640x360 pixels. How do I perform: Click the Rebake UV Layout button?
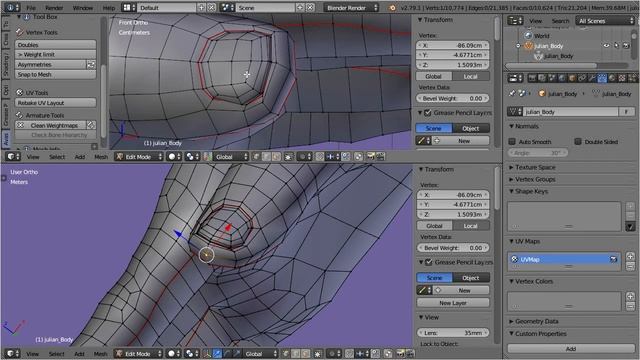point(56,103)
